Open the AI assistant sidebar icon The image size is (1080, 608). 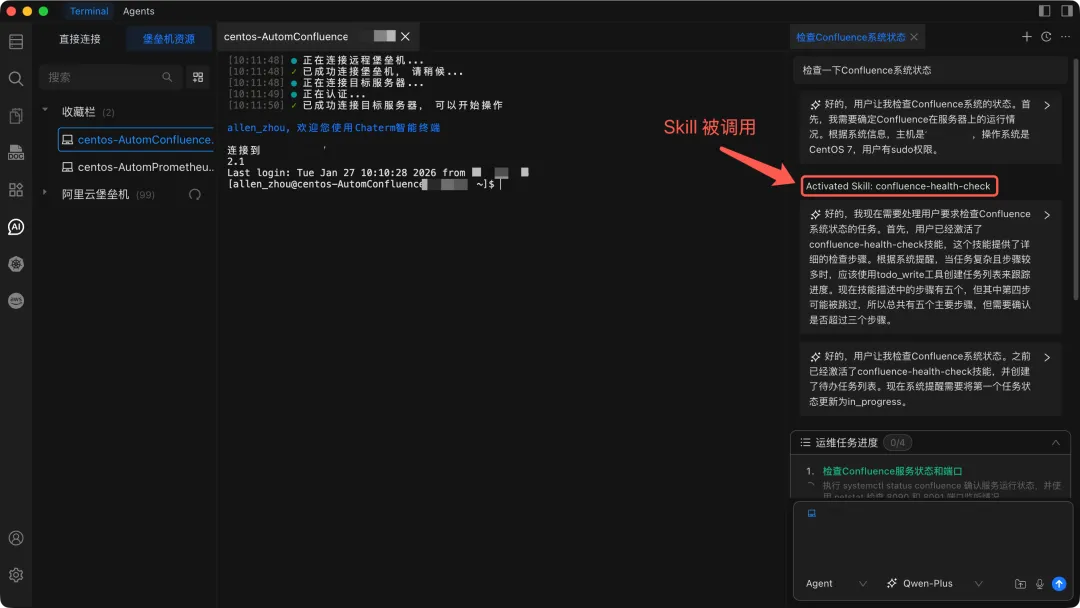(15, 227)
